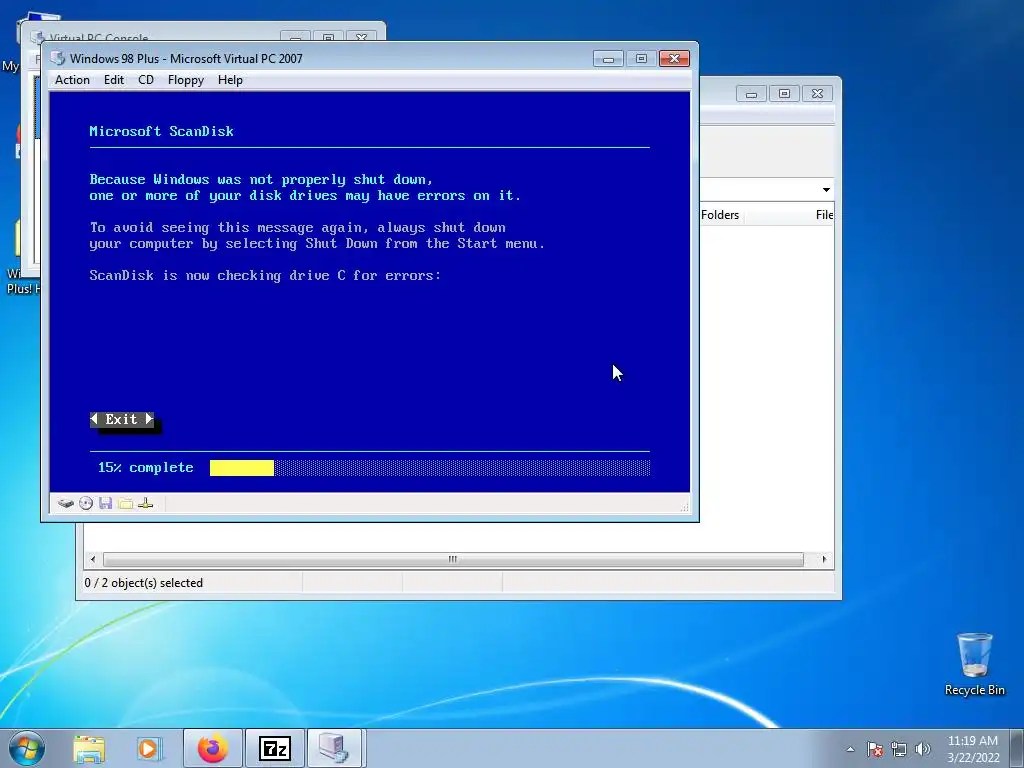Open the network tray icon
Screen dimensions: 1024x768
pyautogui.click(x=899, y=749)
